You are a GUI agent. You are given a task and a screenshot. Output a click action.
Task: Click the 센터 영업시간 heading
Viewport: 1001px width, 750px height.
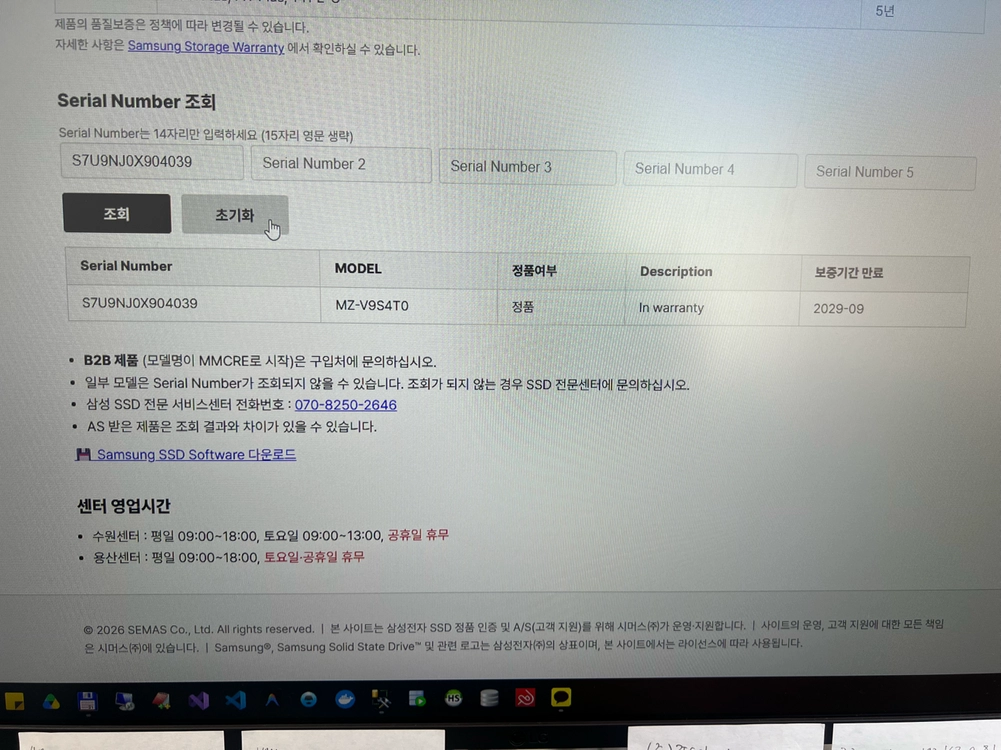(124, 506)
